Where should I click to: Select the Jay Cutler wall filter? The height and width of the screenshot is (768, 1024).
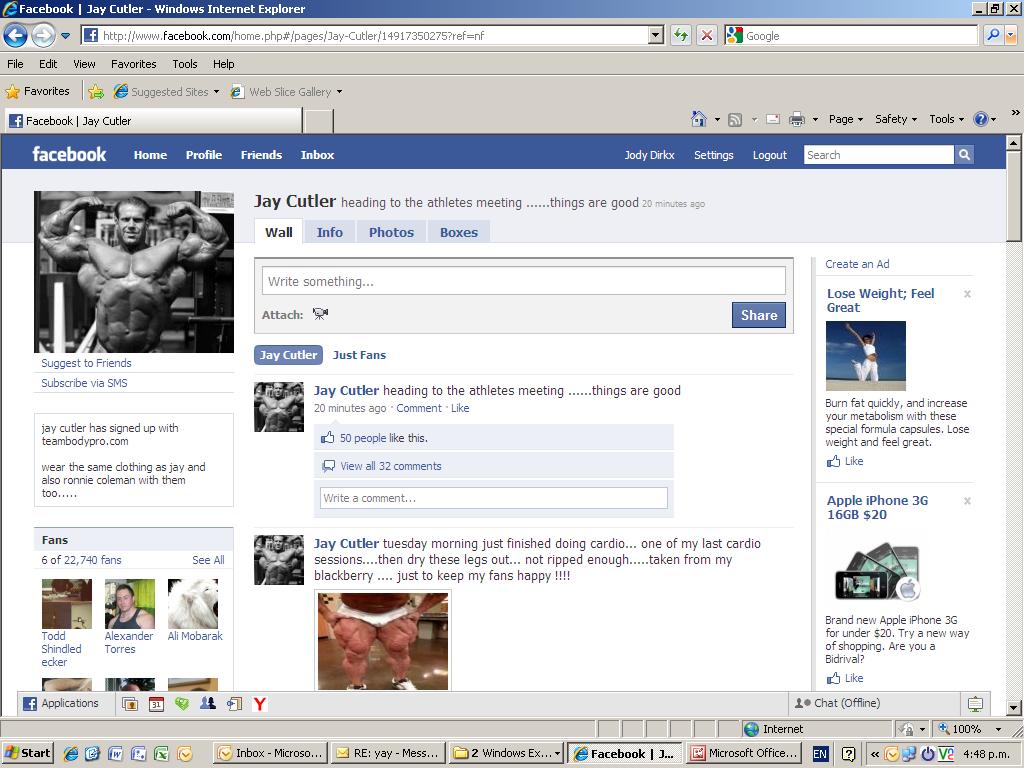[288, 355]
